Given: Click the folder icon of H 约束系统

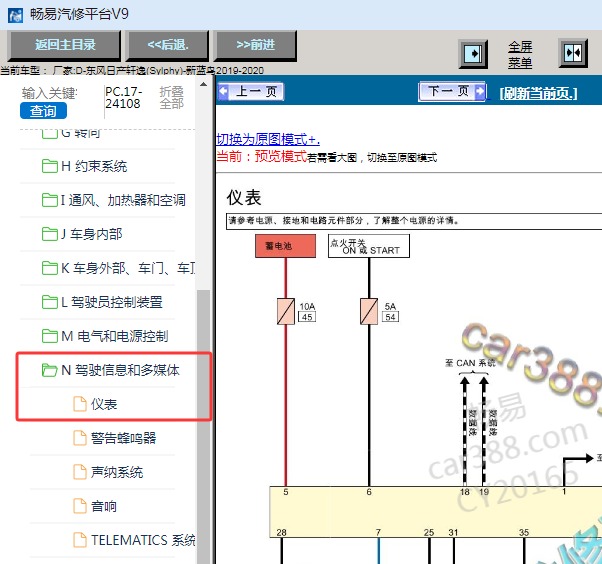Looking at the screenshot, I should coord(50,166).
